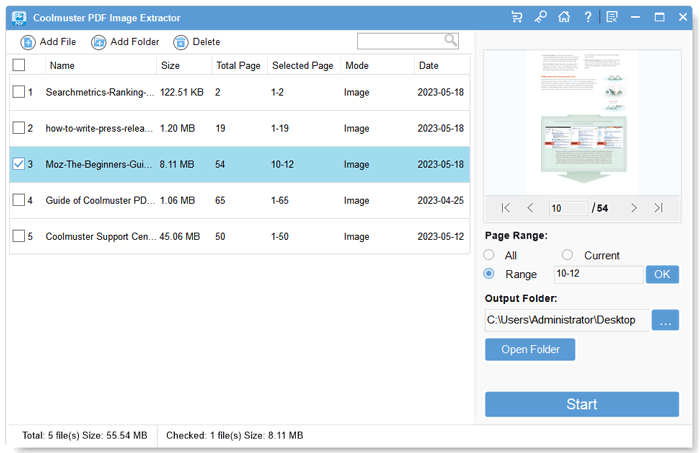
Task: Sort by the Selected Page column header
Action: 303,66
